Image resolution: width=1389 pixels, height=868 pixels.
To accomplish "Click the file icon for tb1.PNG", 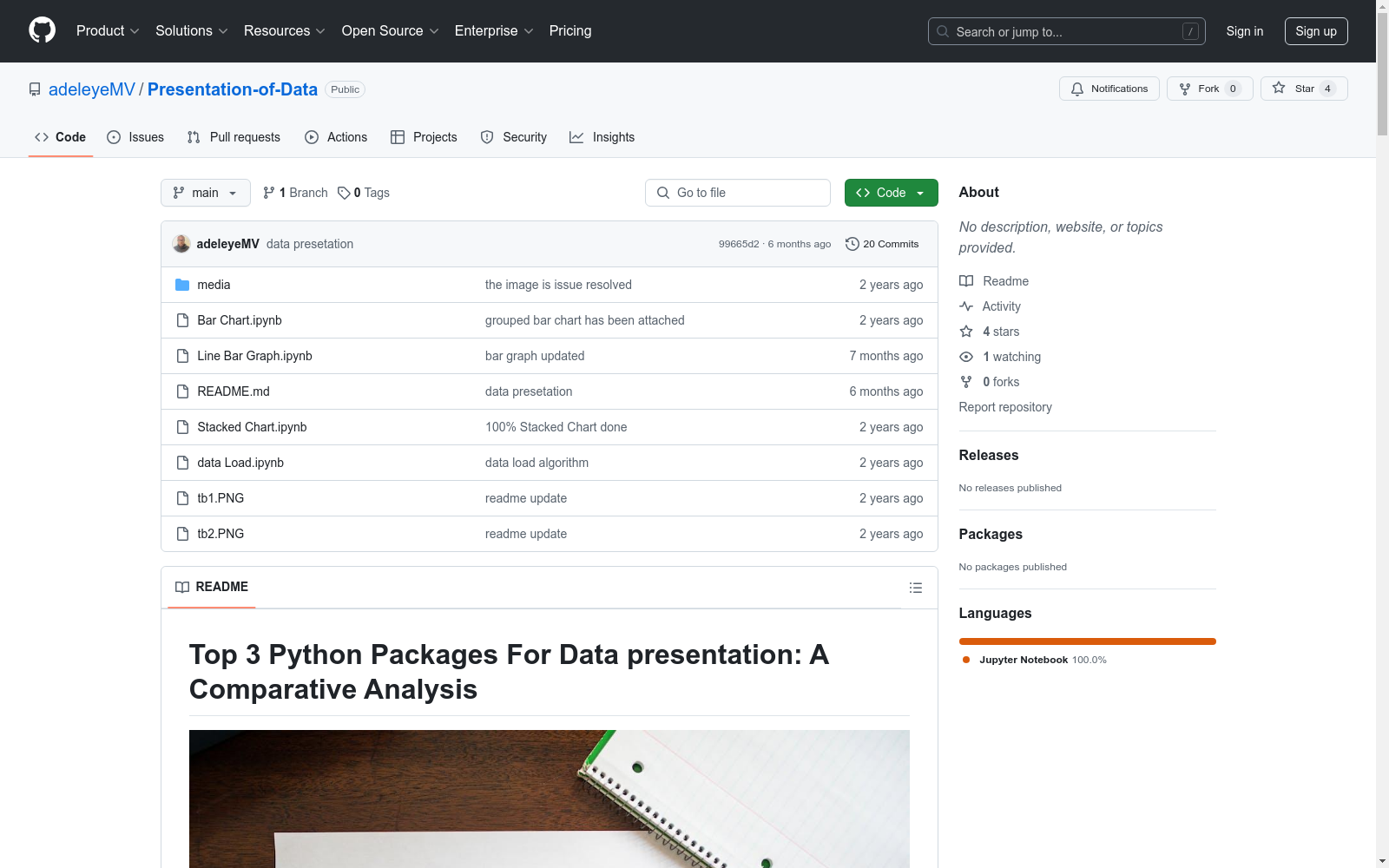I will [182, 498].
